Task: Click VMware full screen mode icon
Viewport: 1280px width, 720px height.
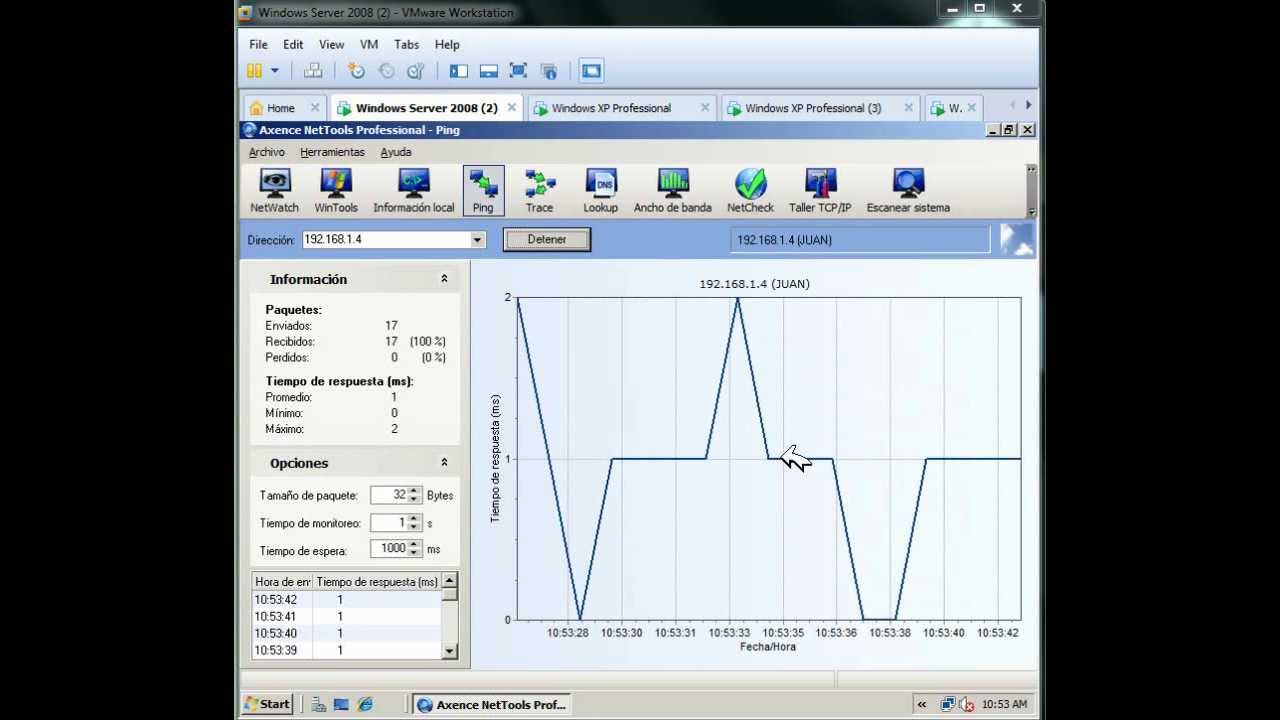Action: click(x=518, y=71)
